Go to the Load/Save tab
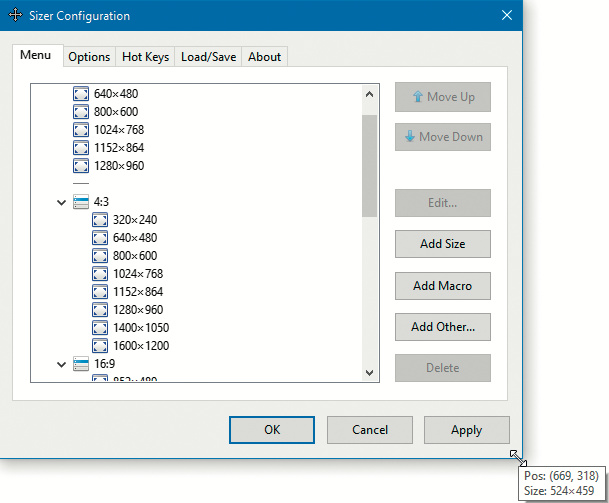The height and width of the screenshot is (503, 609). click(x=208, y=57)
